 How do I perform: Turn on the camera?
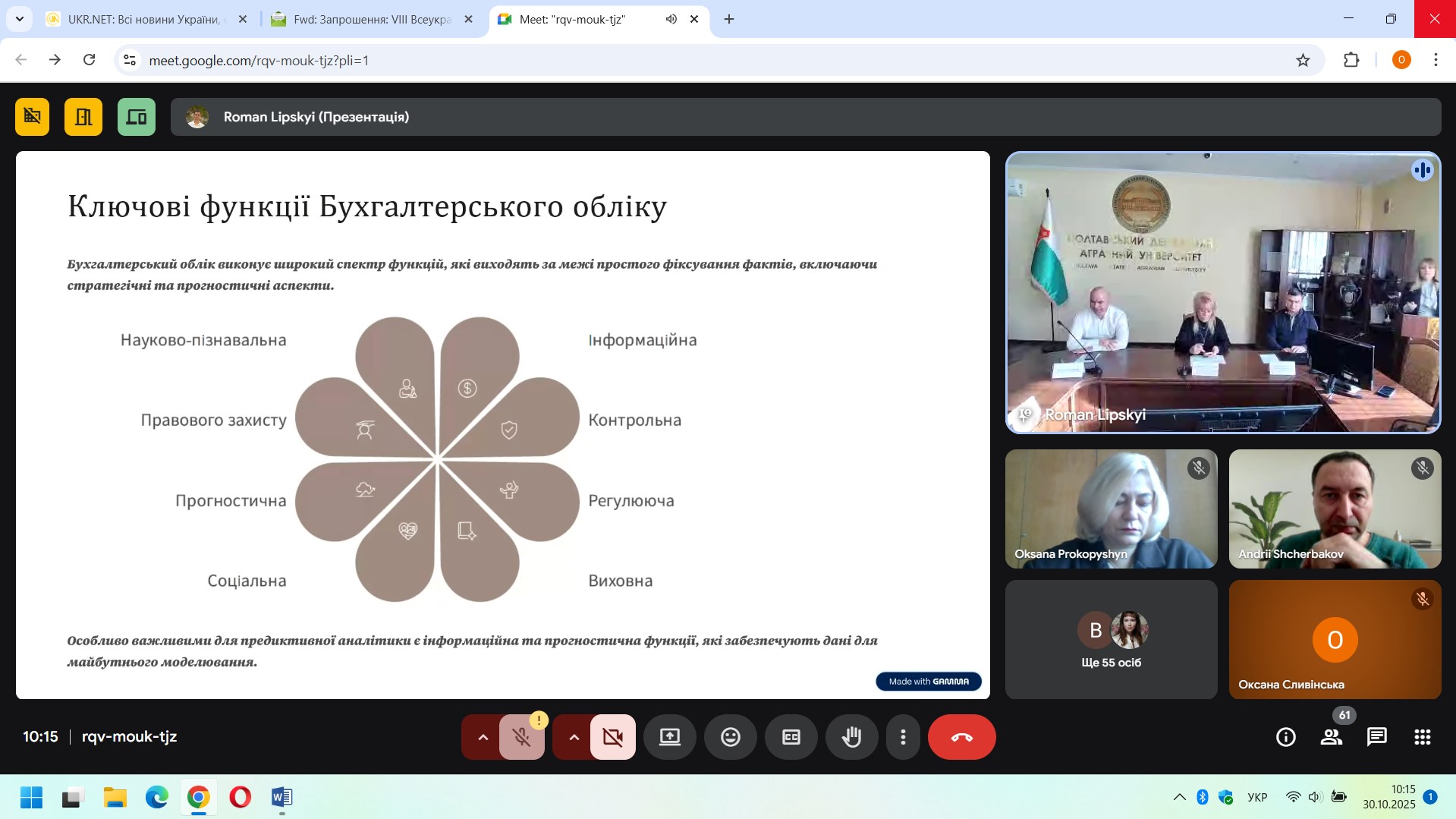(612, 736)
